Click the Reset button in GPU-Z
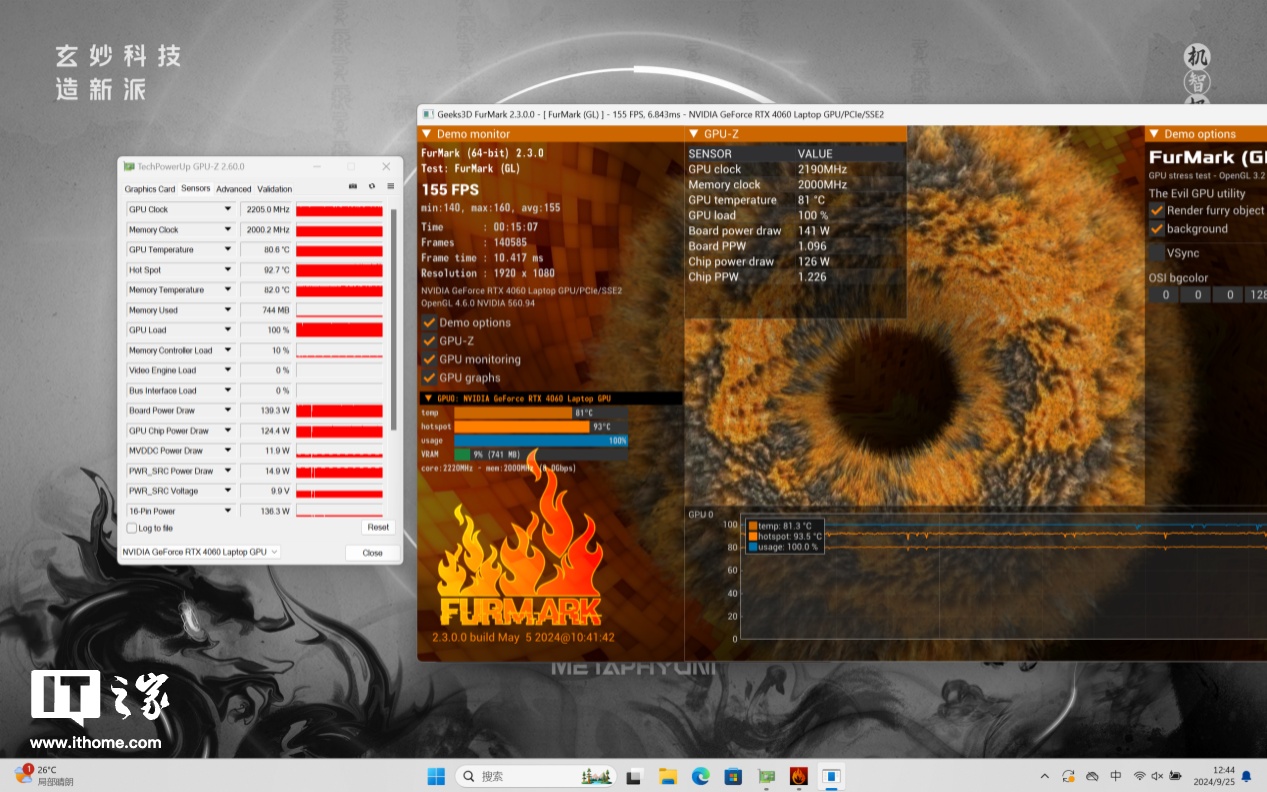 pyautogui.click(x=377, y=527)
